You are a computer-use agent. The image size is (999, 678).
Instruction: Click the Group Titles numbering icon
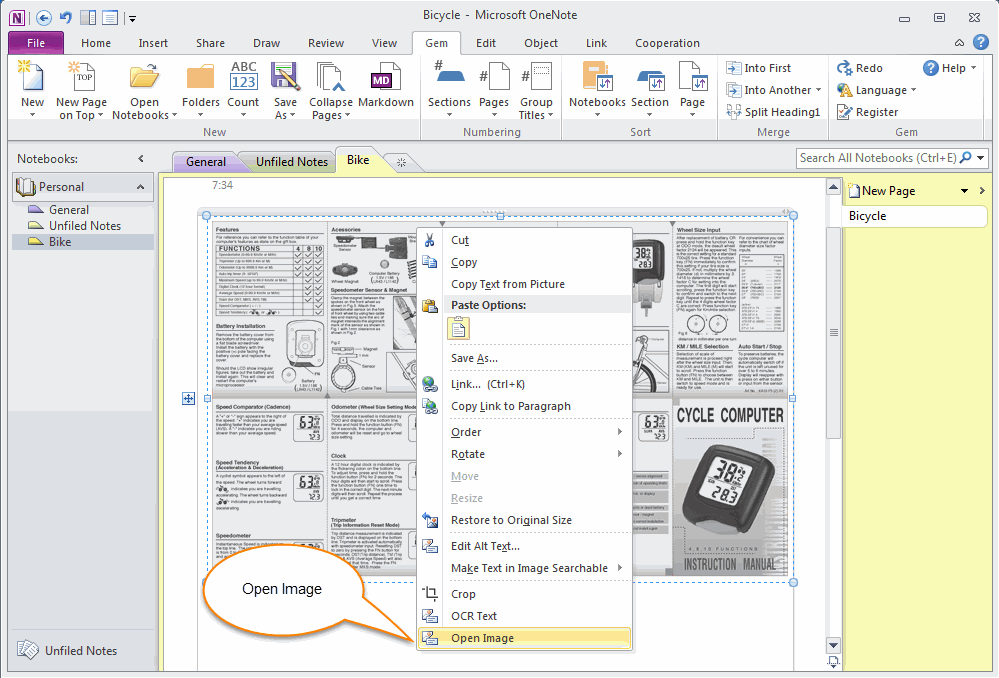coord(536,77)
